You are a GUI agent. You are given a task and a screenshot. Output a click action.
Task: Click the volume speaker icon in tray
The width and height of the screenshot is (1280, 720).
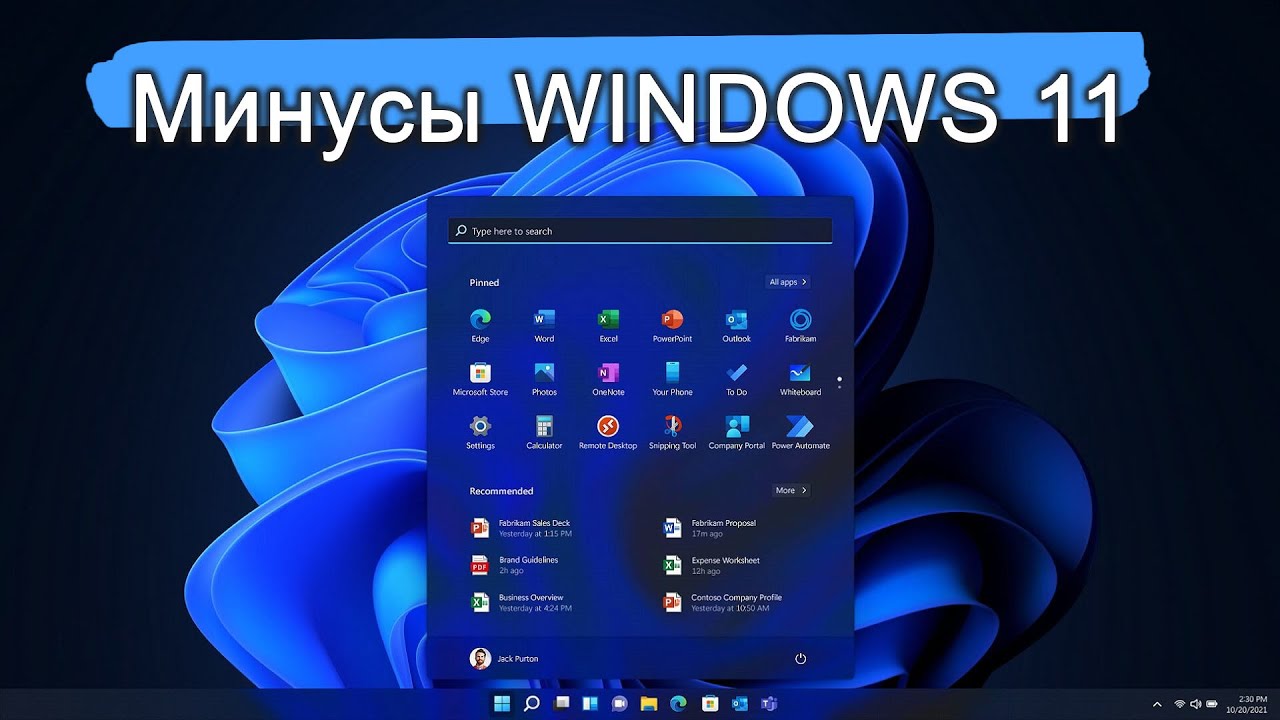(1196, 704)
